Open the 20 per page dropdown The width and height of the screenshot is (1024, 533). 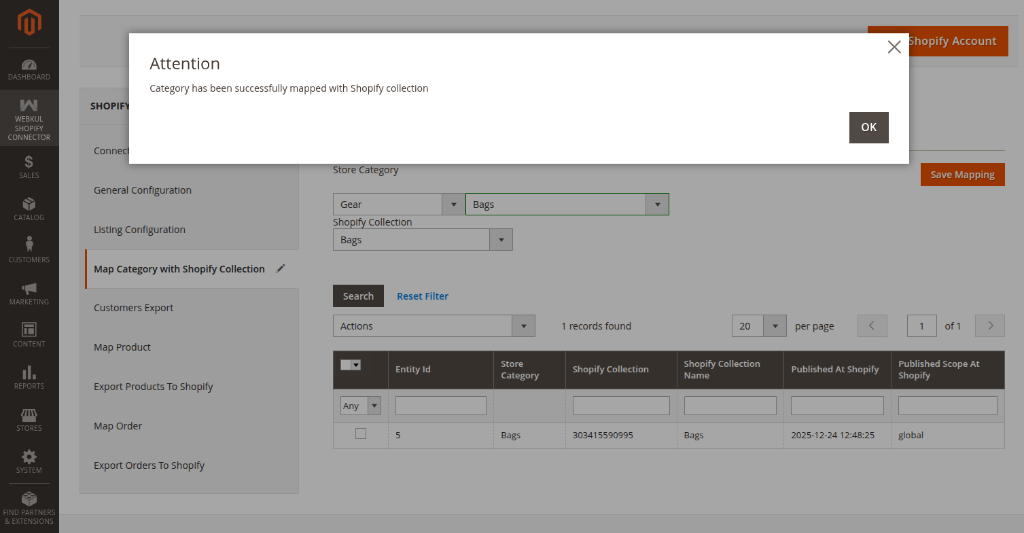[759, 326]
